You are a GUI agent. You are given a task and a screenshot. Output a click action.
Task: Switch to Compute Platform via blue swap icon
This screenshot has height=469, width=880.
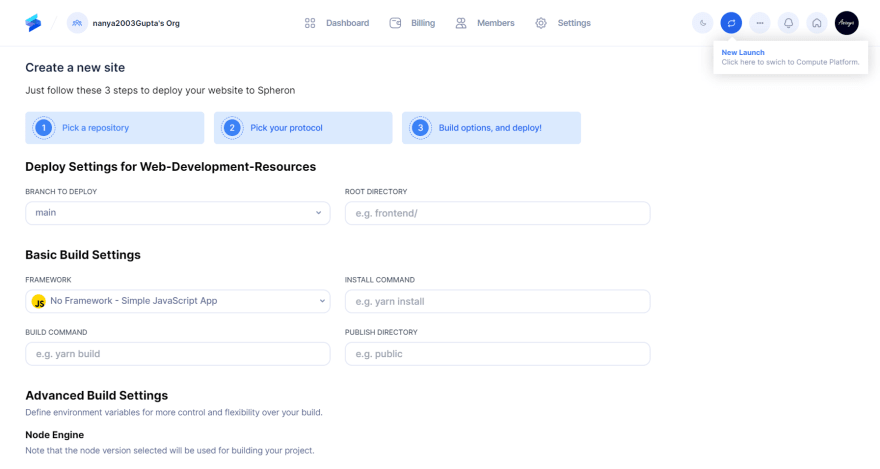click(x=731, y=23)
